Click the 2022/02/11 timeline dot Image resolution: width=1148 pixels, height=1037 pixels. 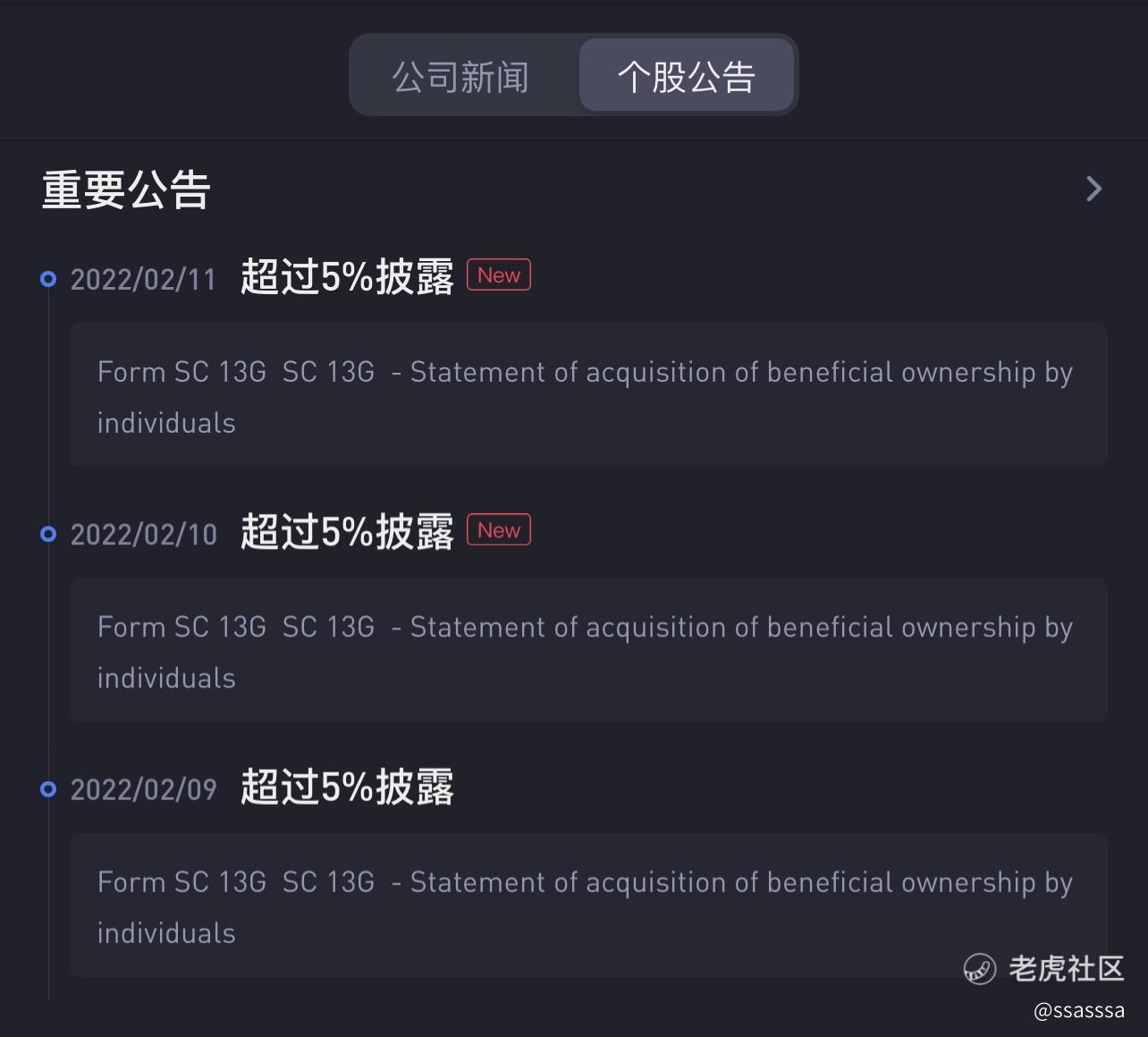[48, 279]
